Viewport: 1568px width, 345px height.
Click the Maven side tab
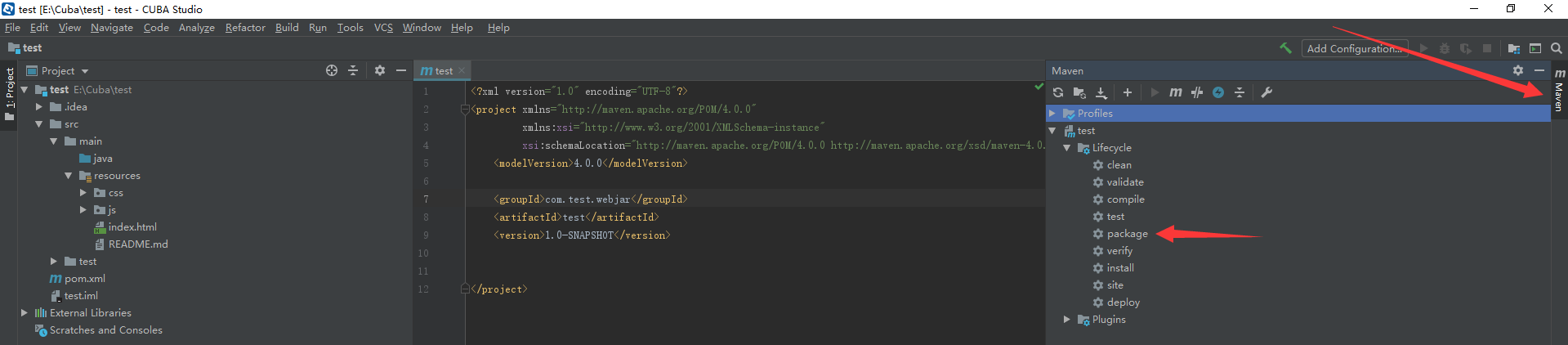click(x=1559, y=92)
